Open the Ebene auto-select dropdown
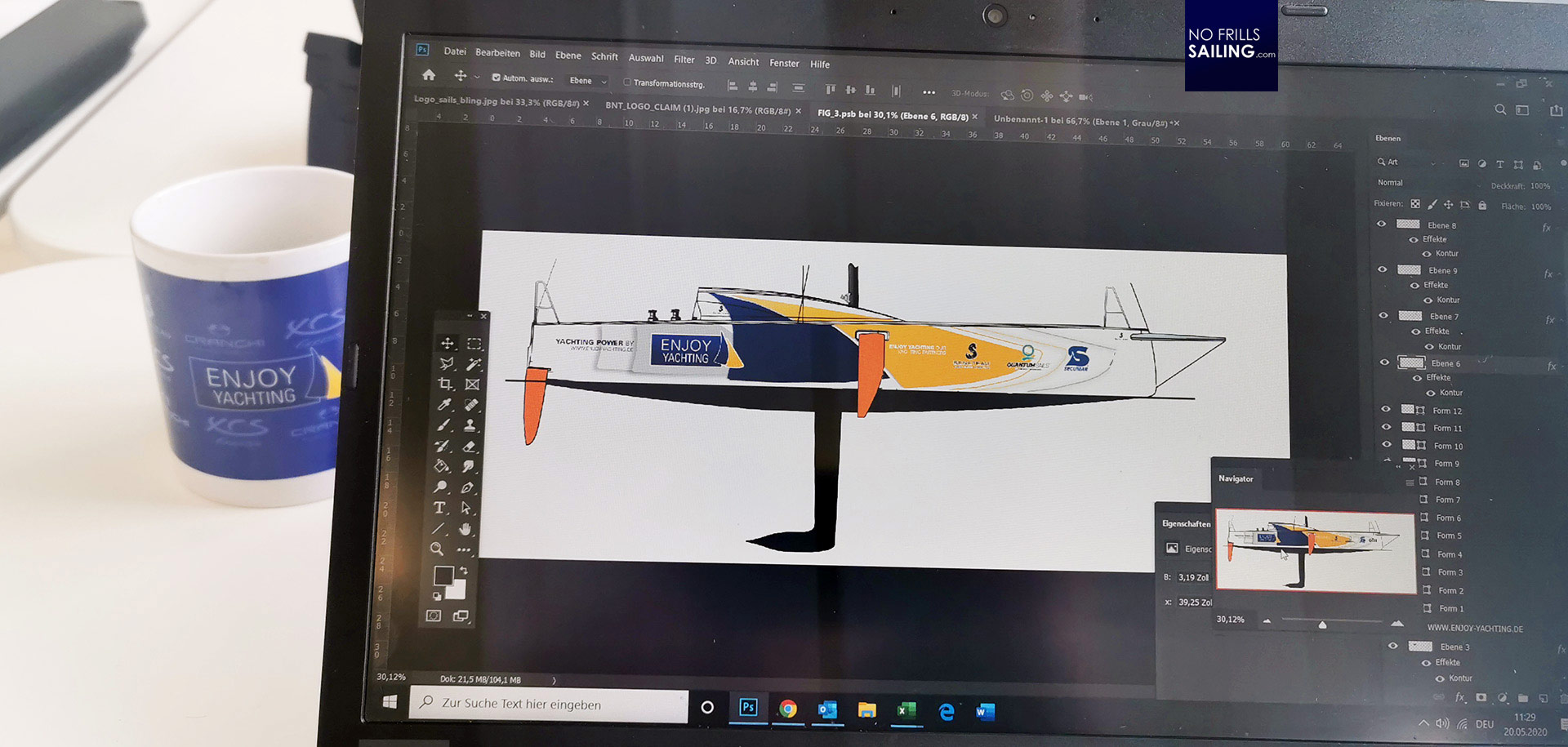This screenshot has height=747, width=1568. [x=588, y=81]
